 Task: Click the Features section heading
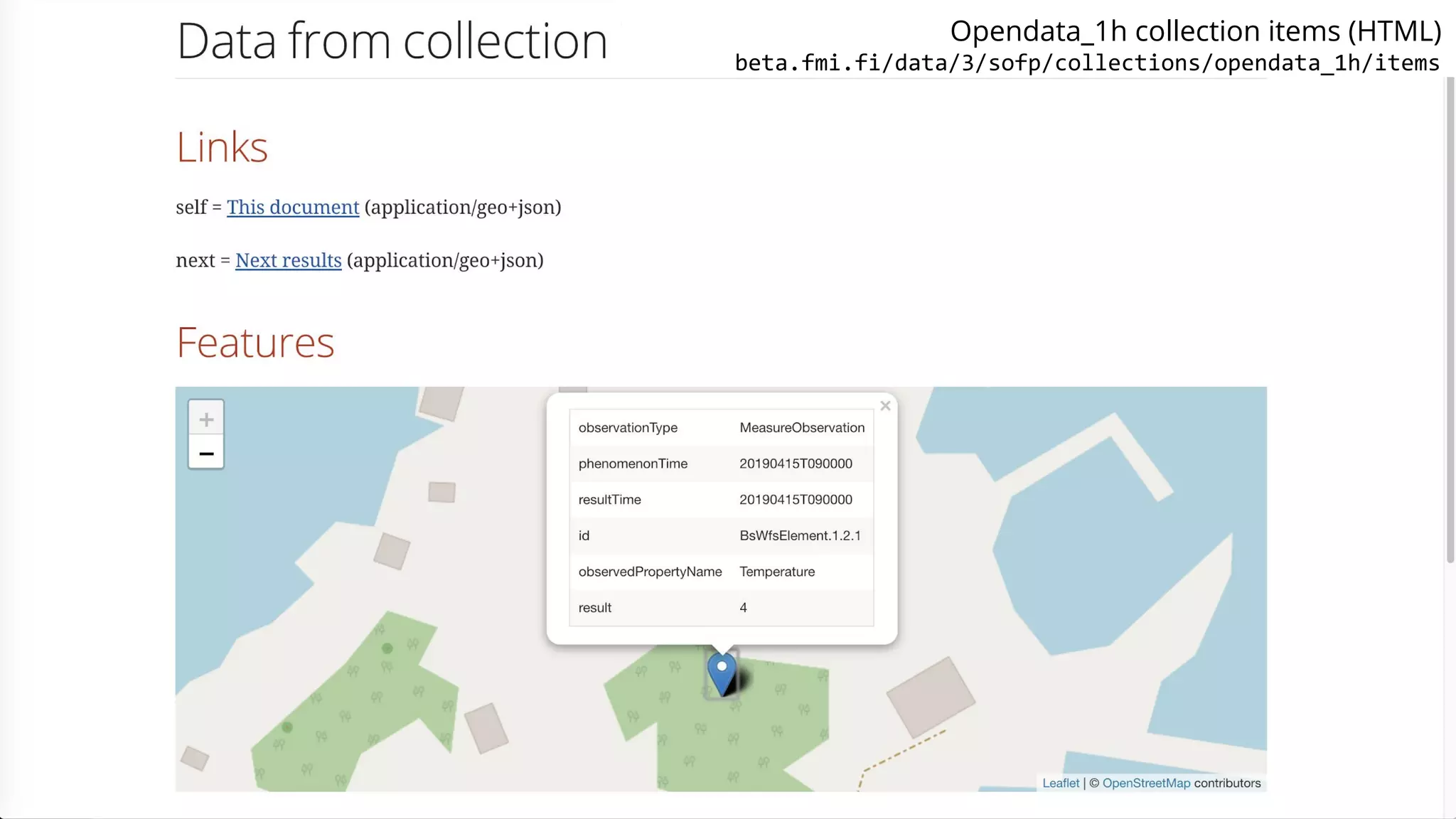click(255, 343)
